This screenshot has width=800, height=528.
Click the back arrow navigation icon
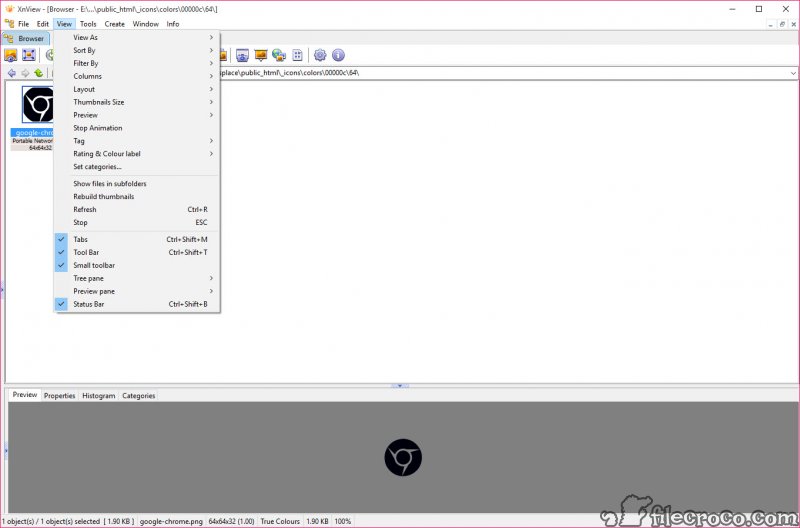coord(11,73)
